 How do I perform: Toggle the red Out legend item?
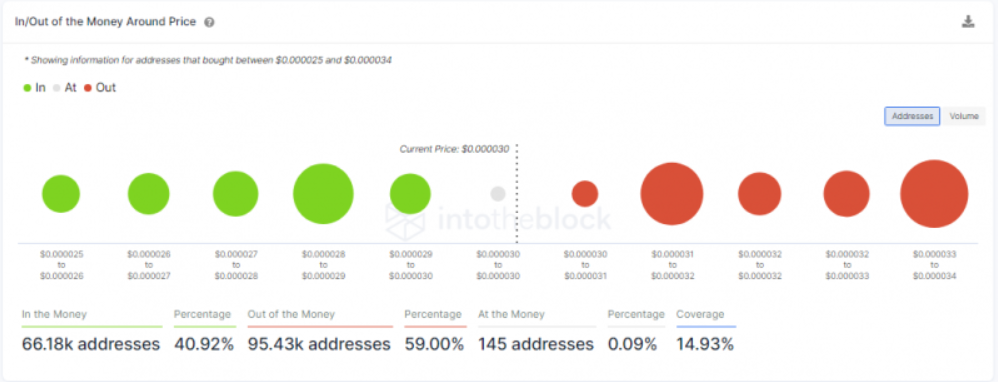[x=100, y=88]
